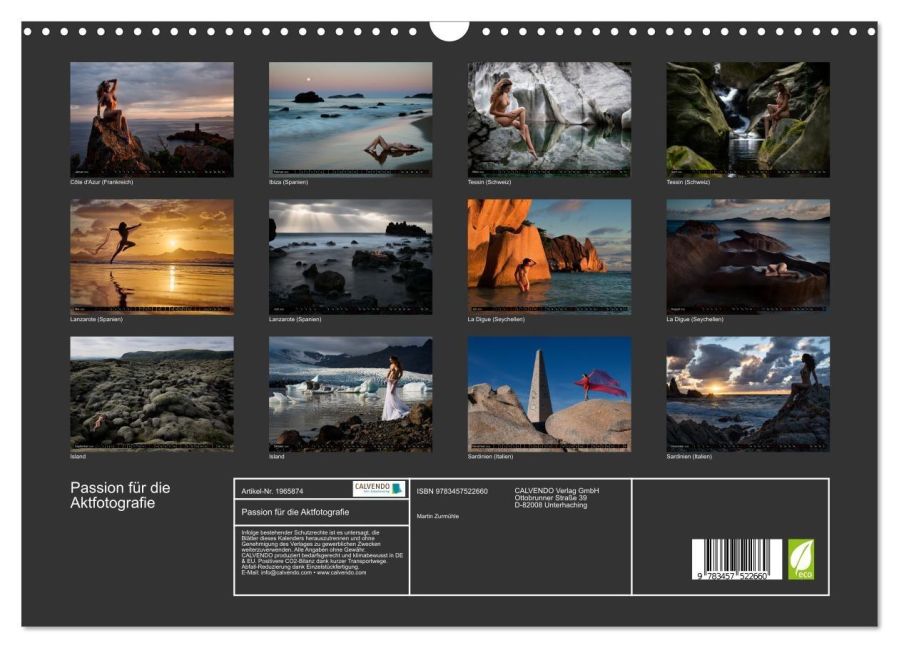Open the Ibiza beach reflection thumbnail
Screen dimensions: 899x648
click(x=350, y=119)
